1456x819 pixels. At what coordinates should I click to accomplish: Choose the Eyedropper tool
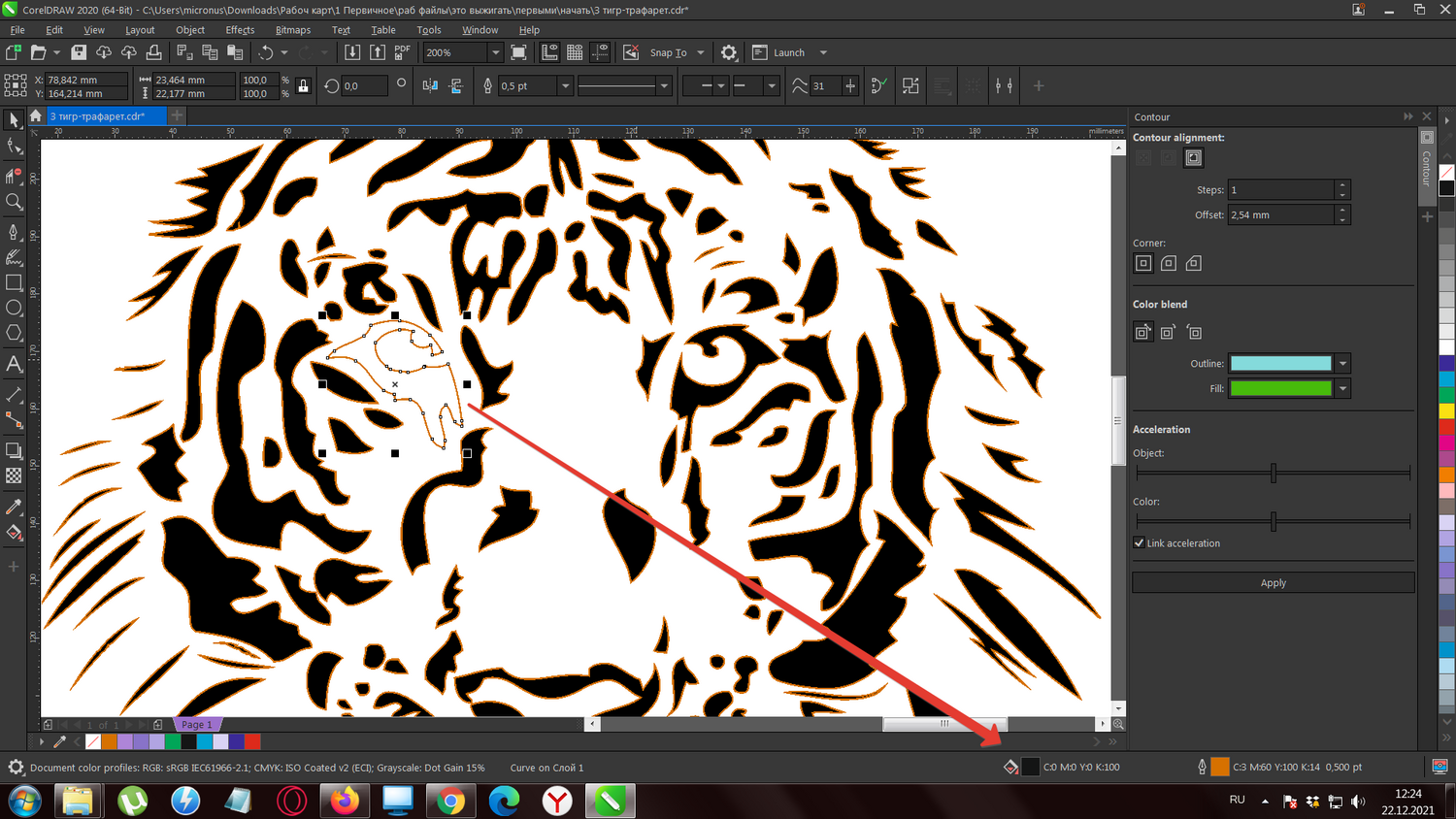tap(14, 508)
